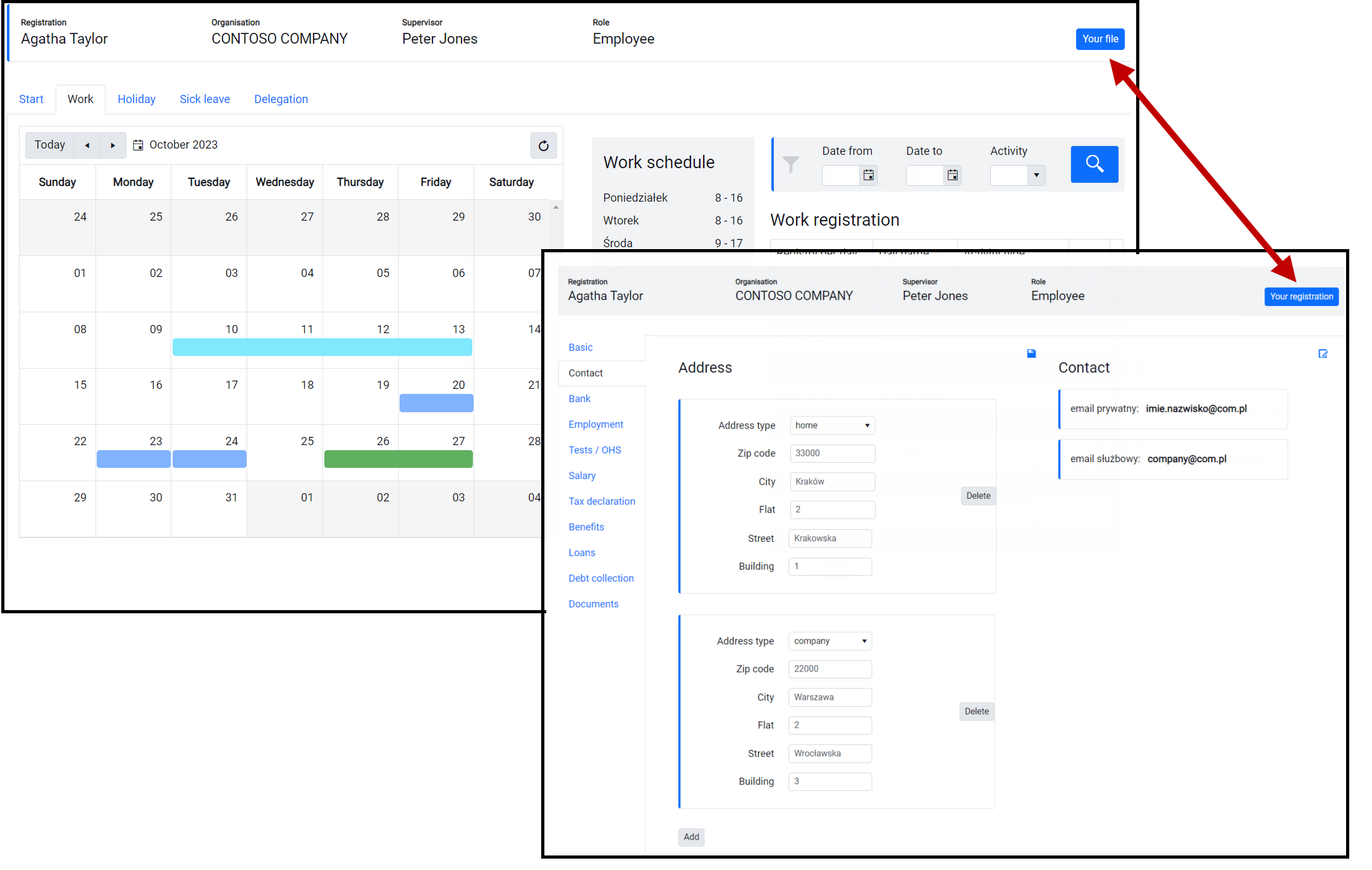Image resolution: width=1372 pixels, height=870 pixels.
Task: Click the Your registration button
Action: click(x=1301, y=297)
